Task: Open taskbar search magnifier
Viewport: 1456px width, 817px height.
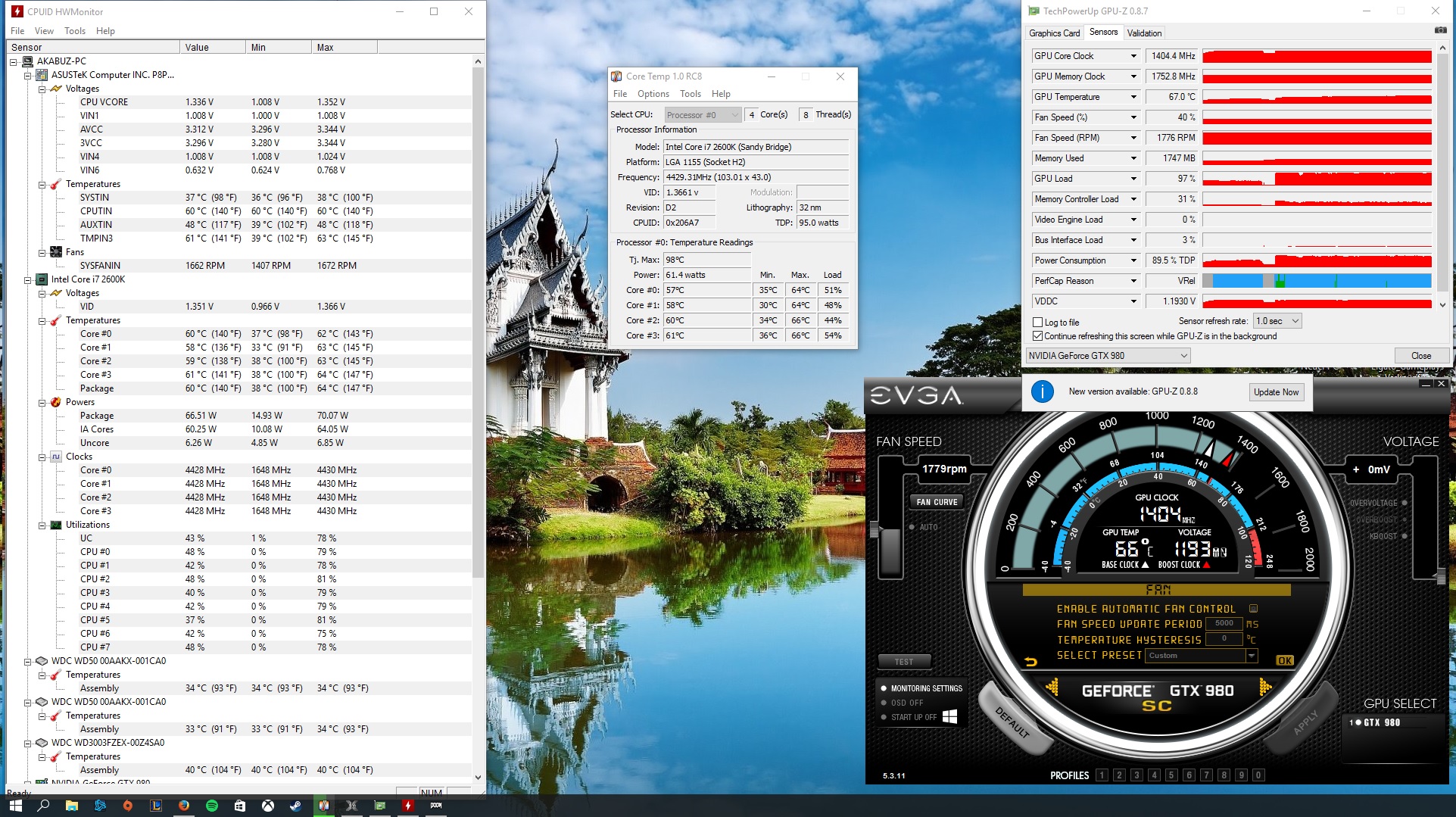Action: tap(43, 806)
